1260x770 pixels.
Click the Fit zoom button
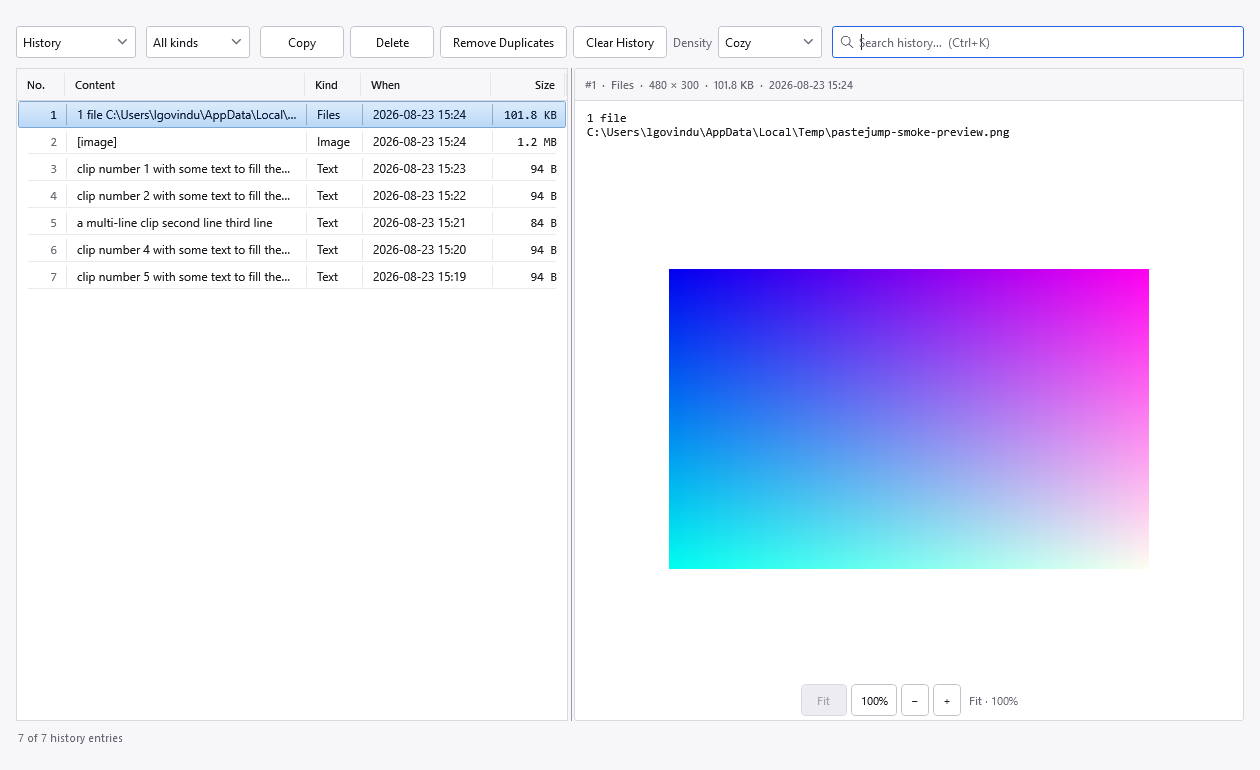[x=824, y=701]
